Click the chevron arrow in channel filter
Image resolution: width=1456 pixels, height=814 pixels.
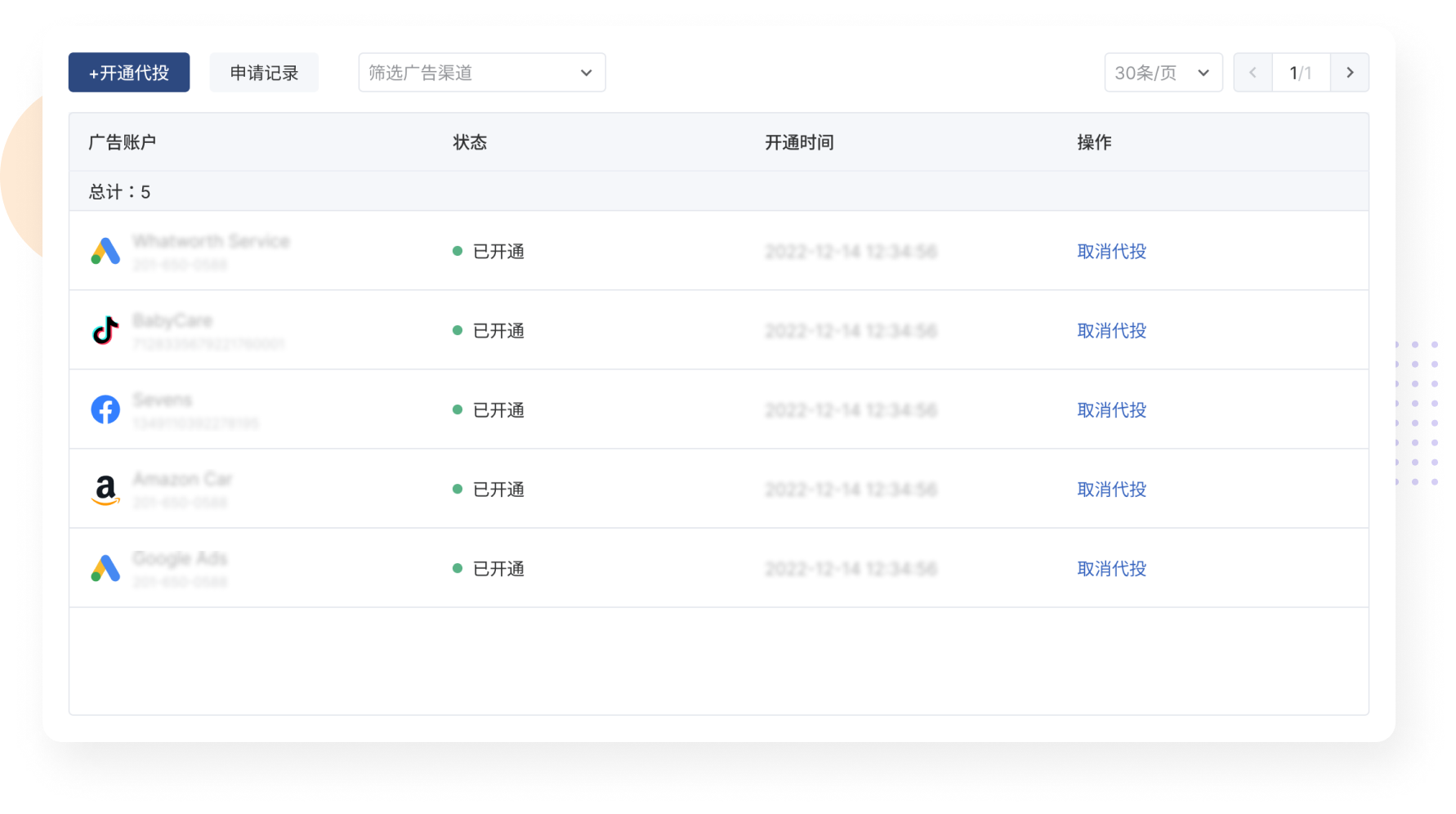tap(586, 73)
